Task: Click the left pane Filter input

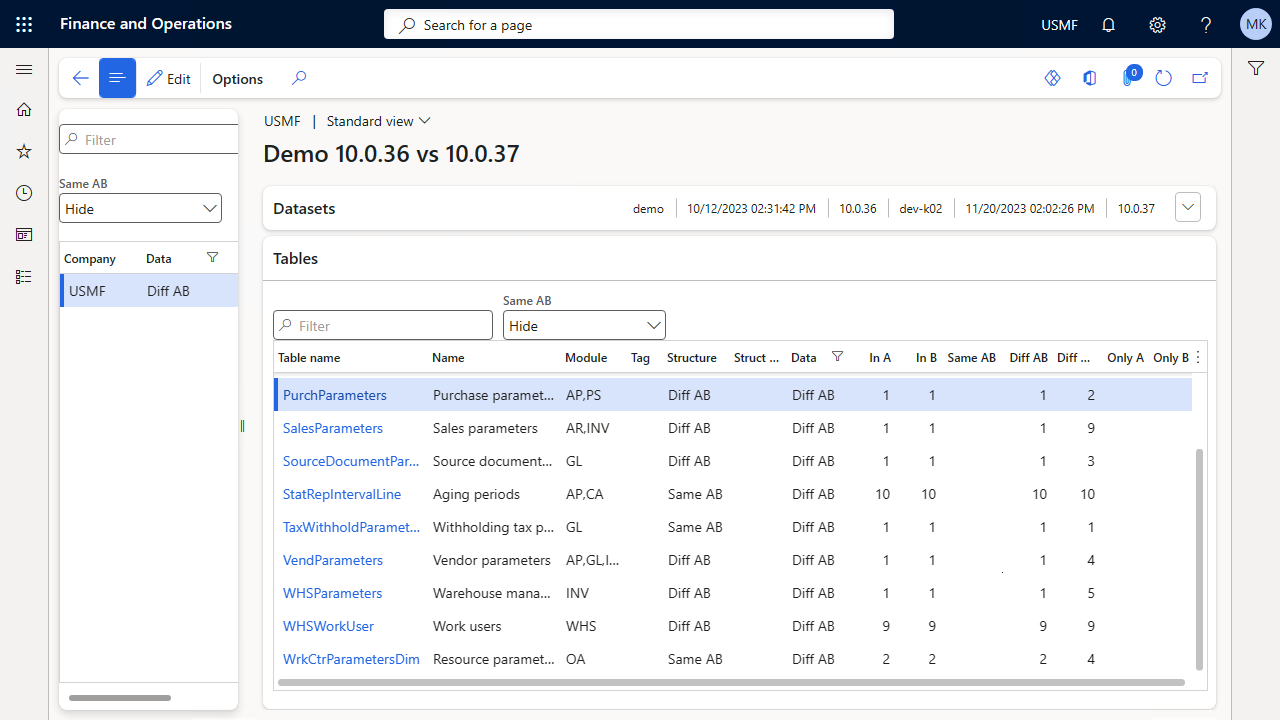Action: click(150, 140)
